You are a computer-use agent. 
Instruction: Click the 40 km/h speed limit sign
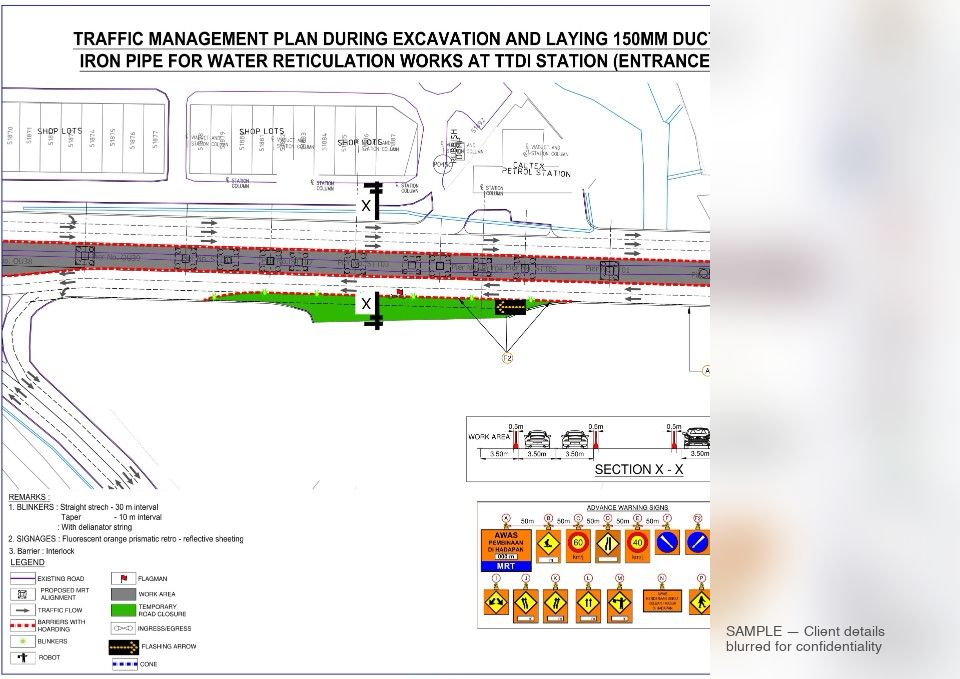coord(637,542)
